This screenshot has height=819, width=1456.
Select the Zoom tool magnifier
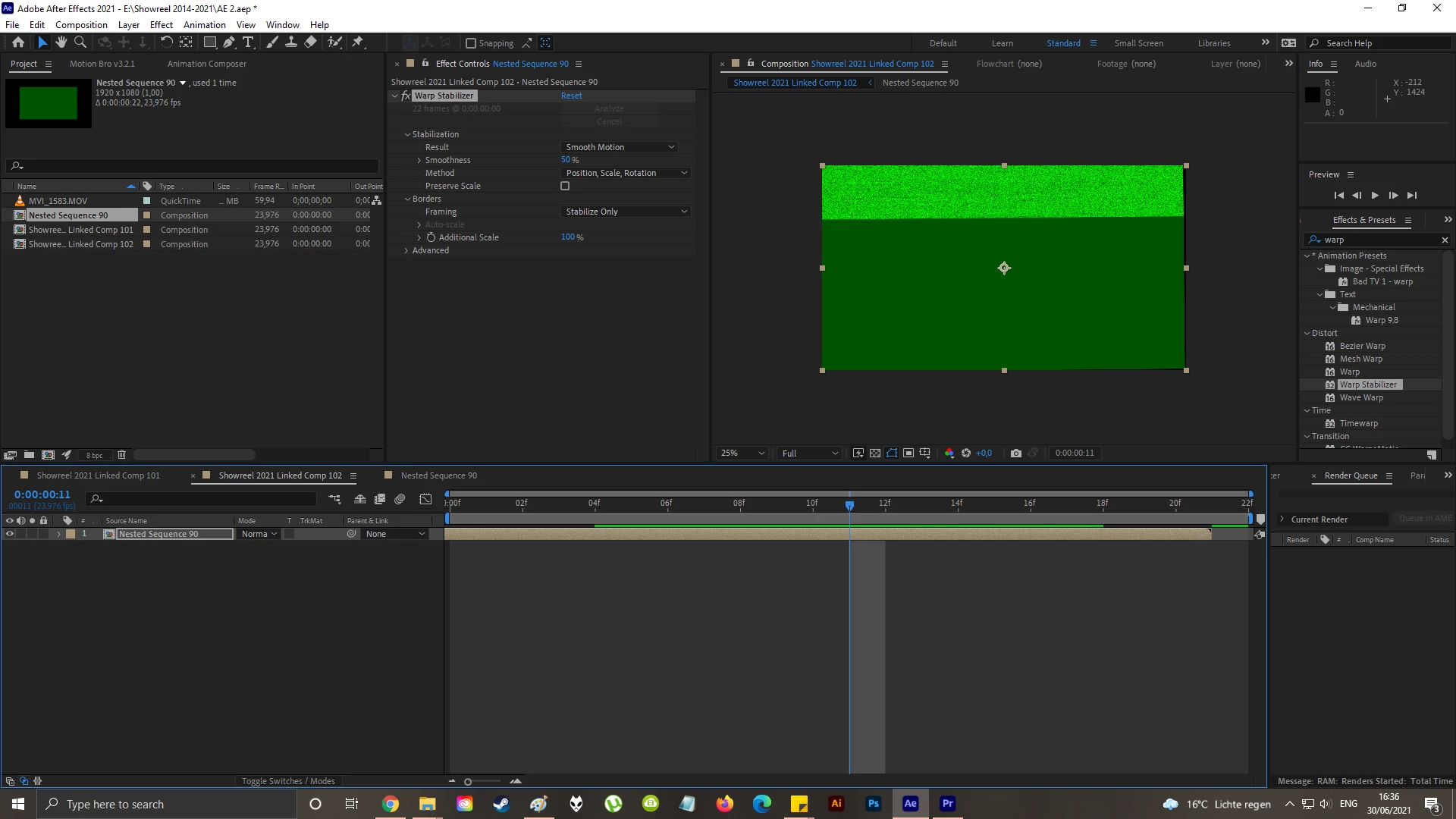(80, 42)
